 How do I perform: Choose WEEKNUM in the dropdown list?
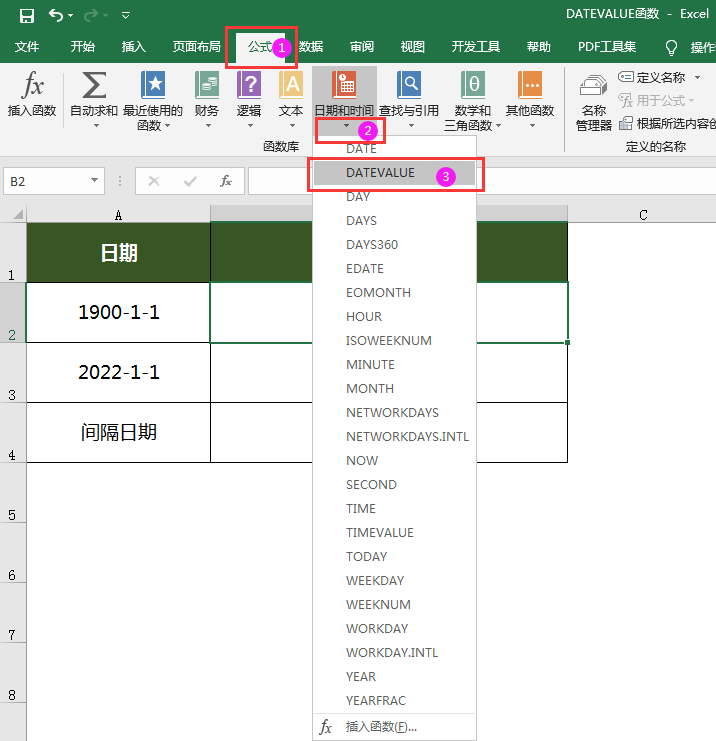click(x=395, y=604)
